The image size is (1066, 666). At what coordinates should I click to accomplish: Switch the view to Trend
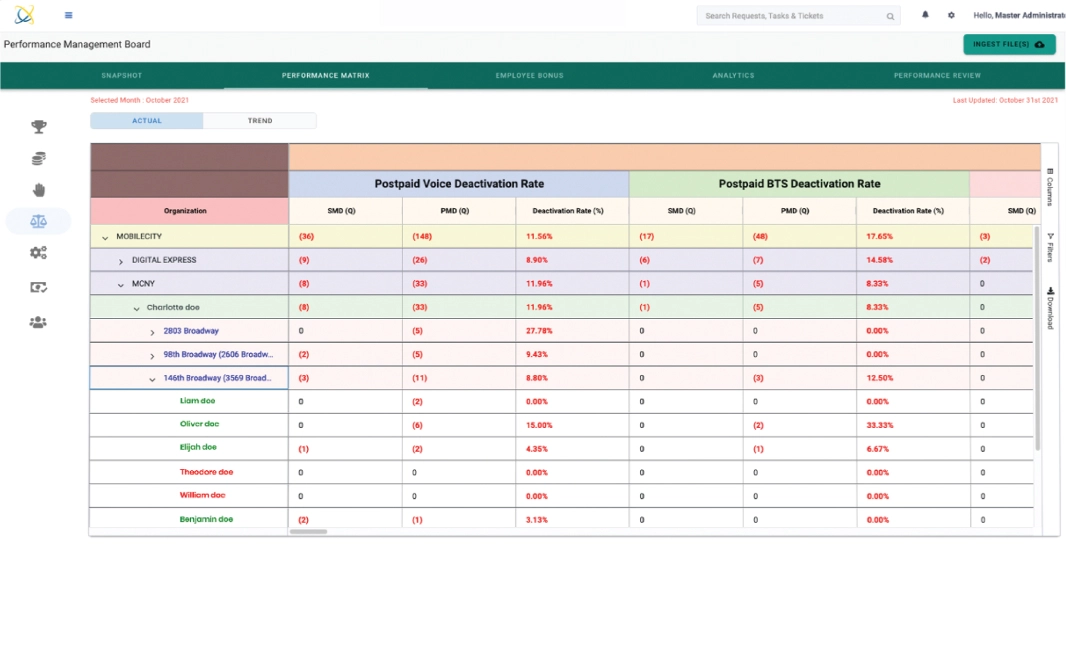coord(259,121)
